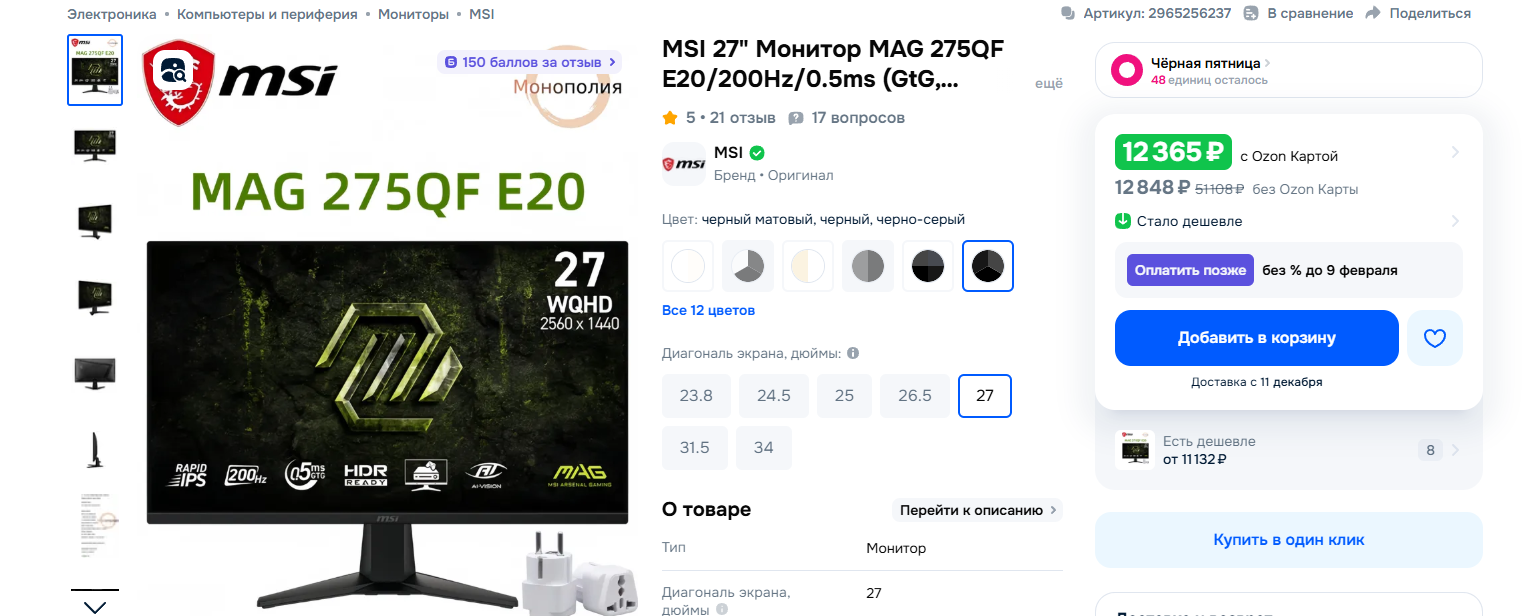Expand thumbnails with the down chevron
Image resolution: width=1524 pixels, height=616 pixels.
click(95, 605)
